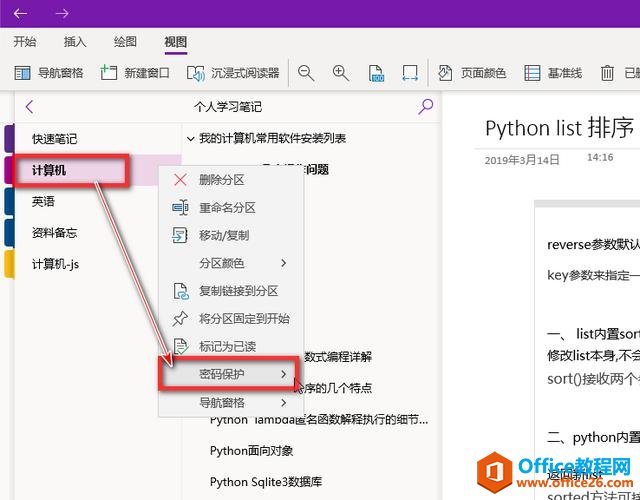Choose 标记为已读 from the context menu
This screenshot has height=500, width=640.
coord(231,347)
